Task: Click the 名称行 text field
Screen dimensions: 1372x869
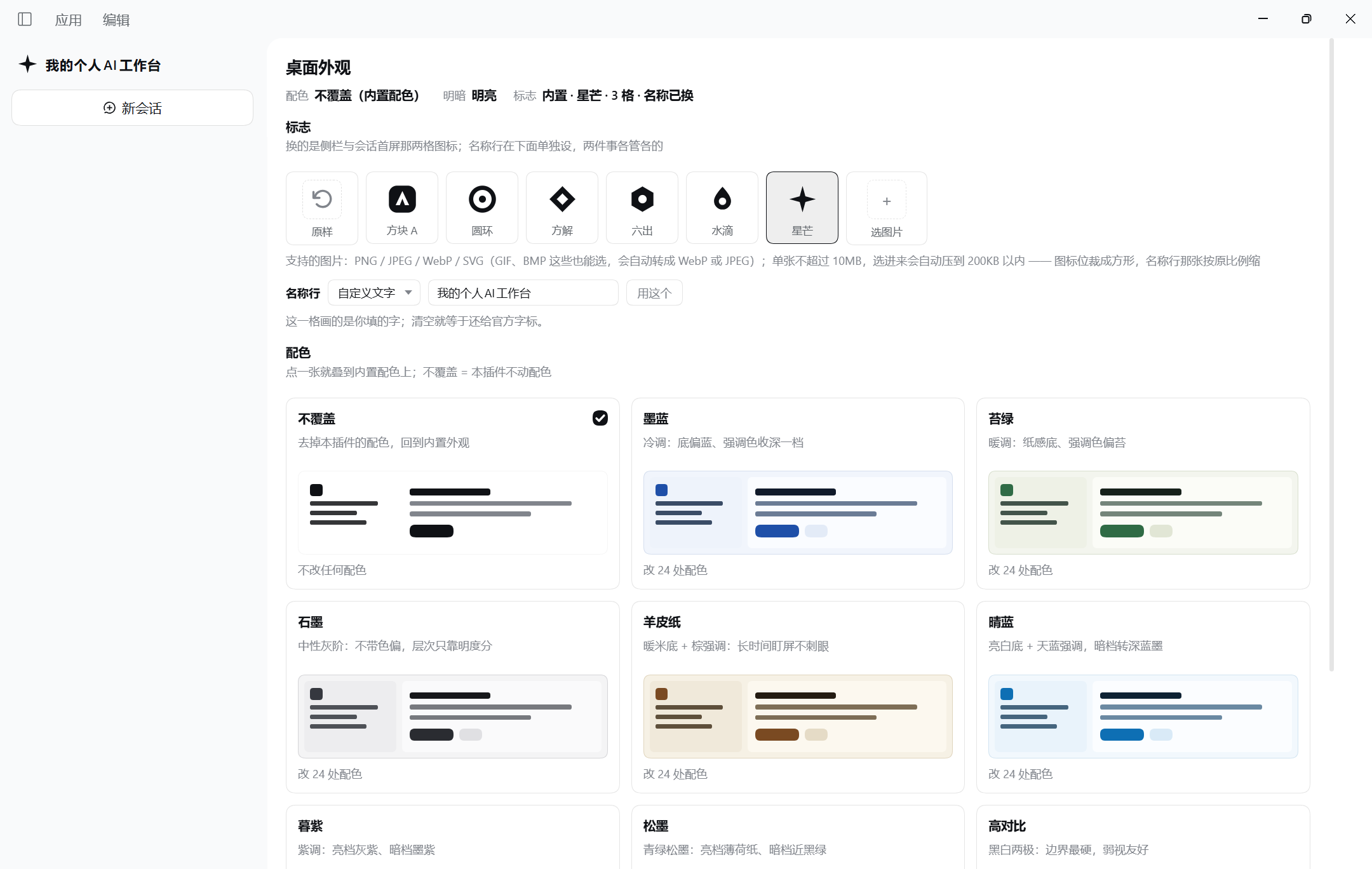Action: click(x=523, y=293)
